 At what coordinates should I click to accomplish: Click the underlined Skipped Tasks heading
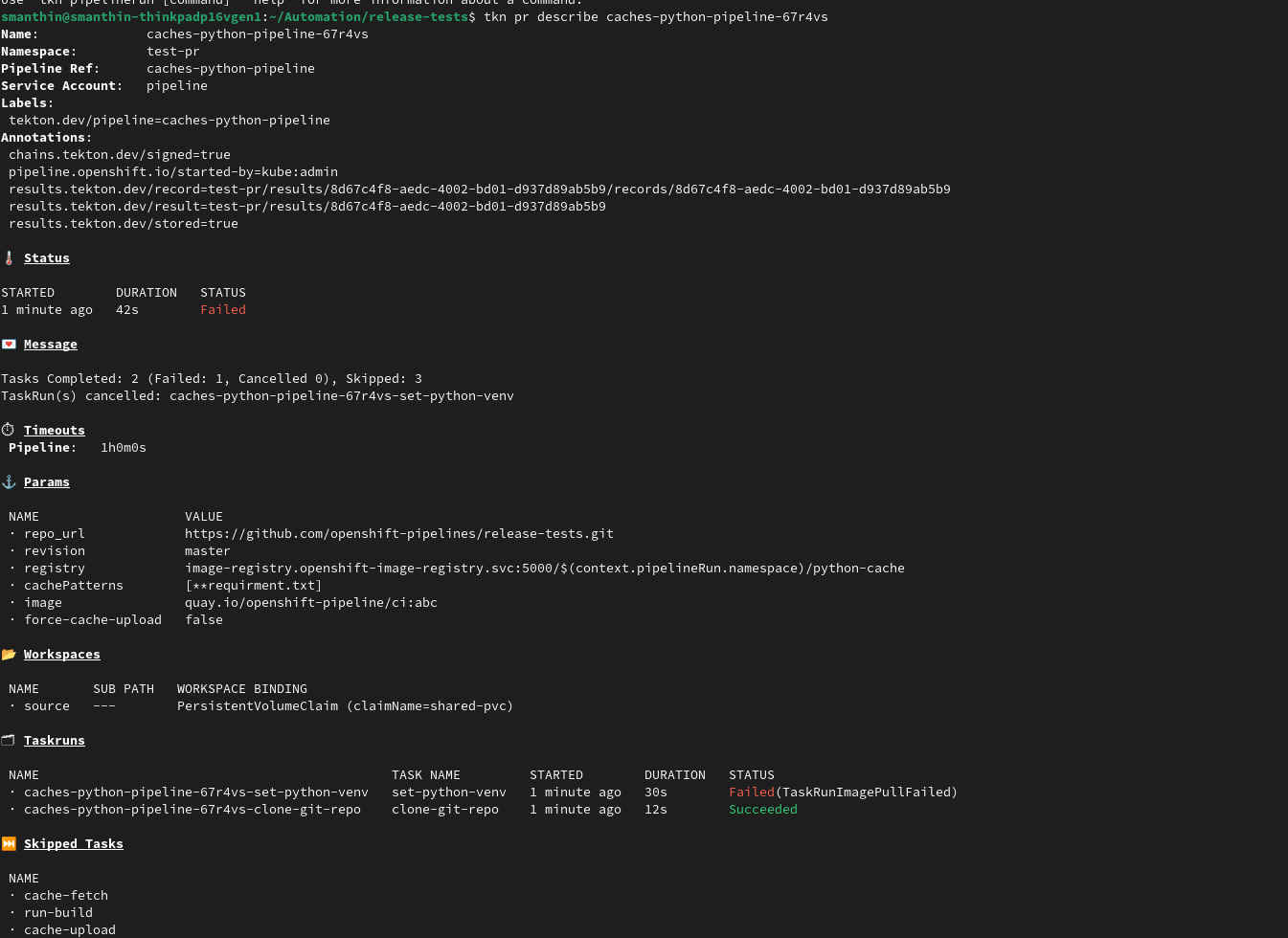(74, 844)
